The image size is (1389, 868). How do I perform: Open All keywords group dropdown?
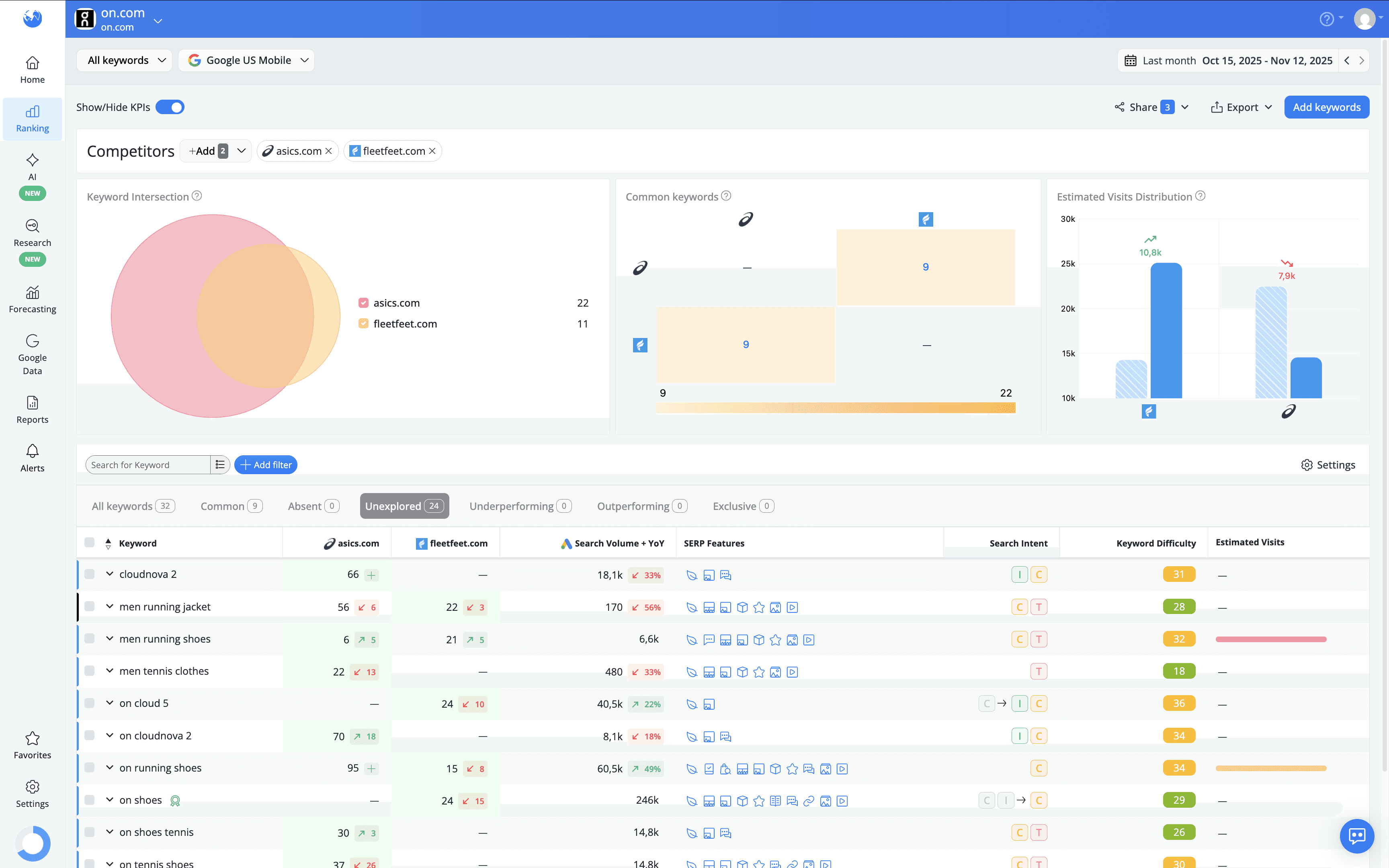click(125, 60)
